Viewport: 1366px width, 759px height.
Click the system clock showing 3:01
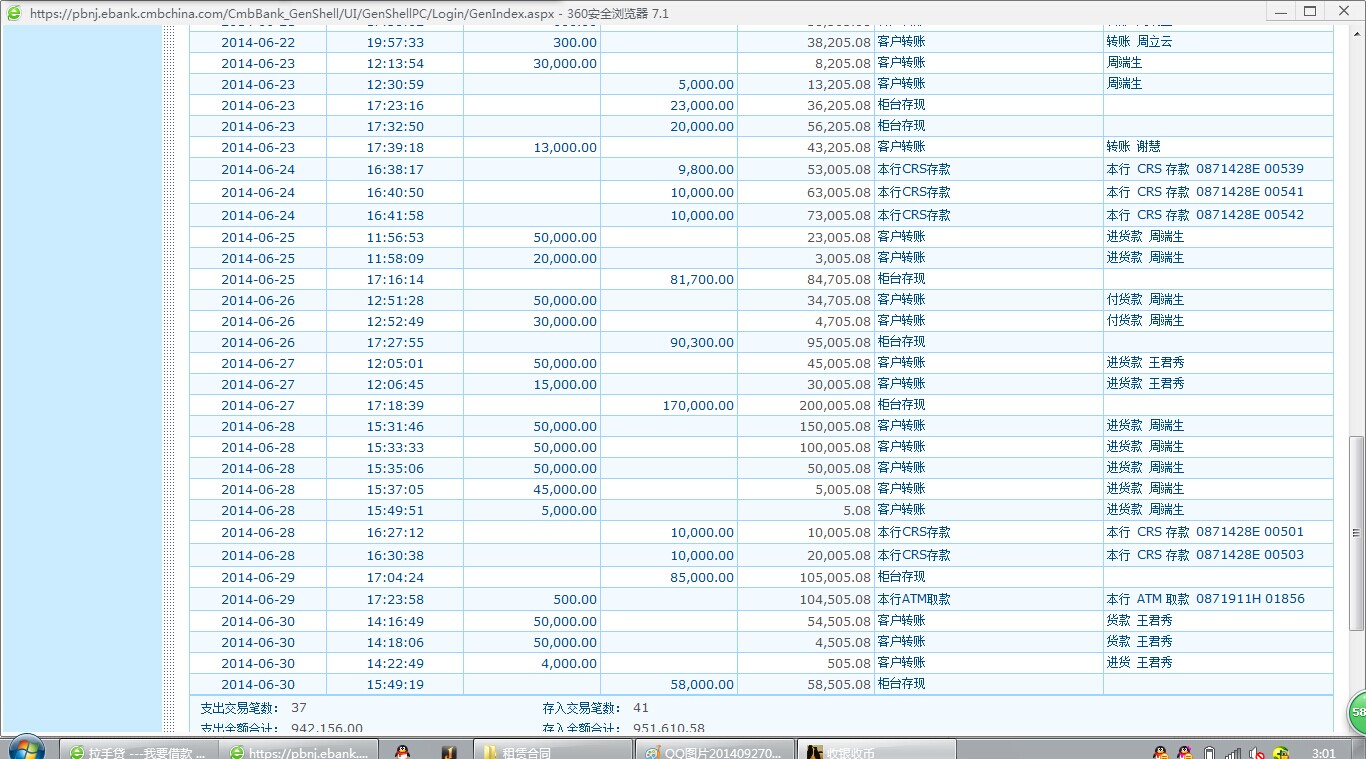(x=1323, y=752)
